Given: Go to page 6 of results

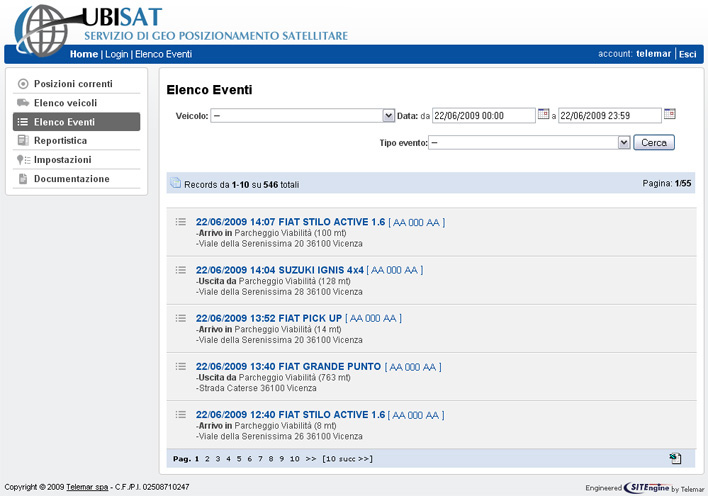Looking at the screenshot, I should point(249,459).
